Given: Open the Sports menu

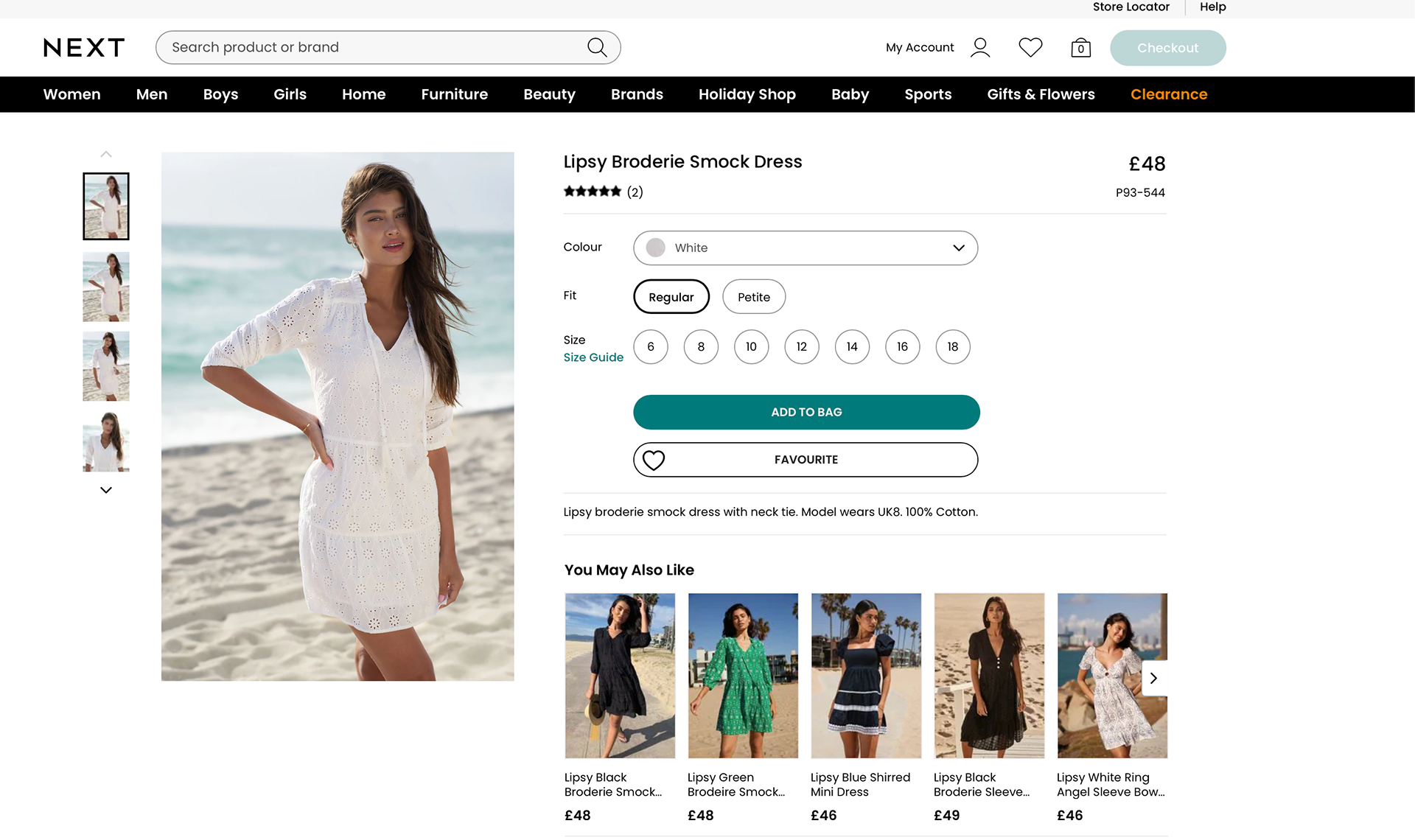Looking at the screenshot, I should pos(928,94).
